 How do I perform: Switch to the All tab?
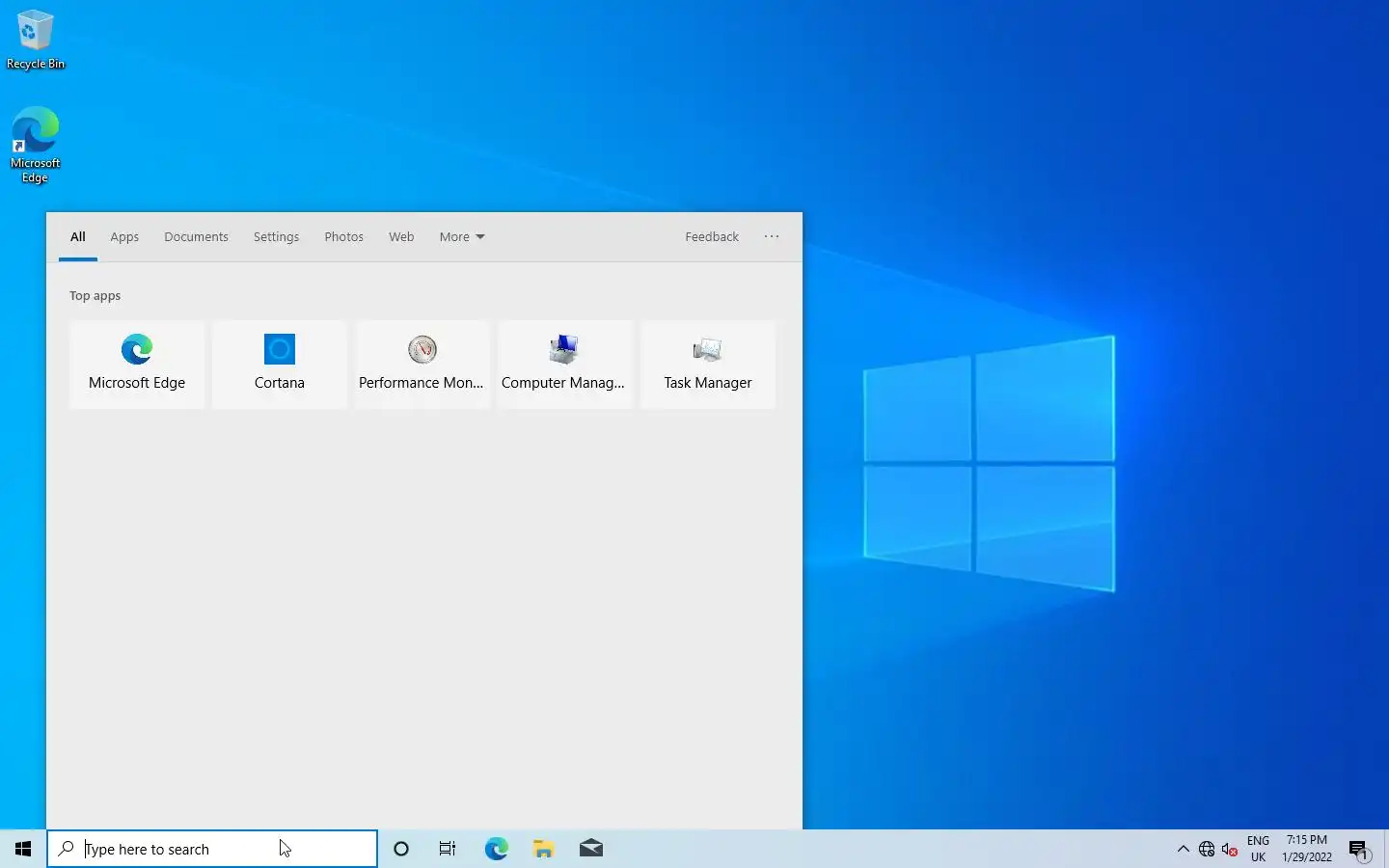78,237
